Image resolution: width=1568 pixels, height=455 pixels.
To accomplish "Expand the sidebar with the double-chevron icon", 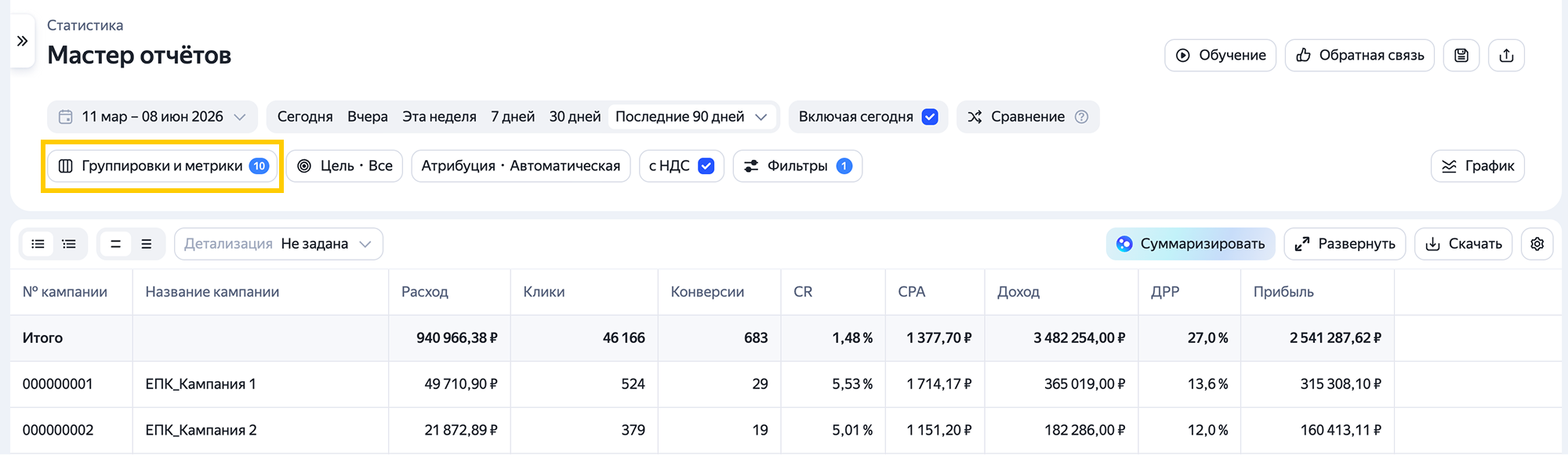I will coord(22,41).
